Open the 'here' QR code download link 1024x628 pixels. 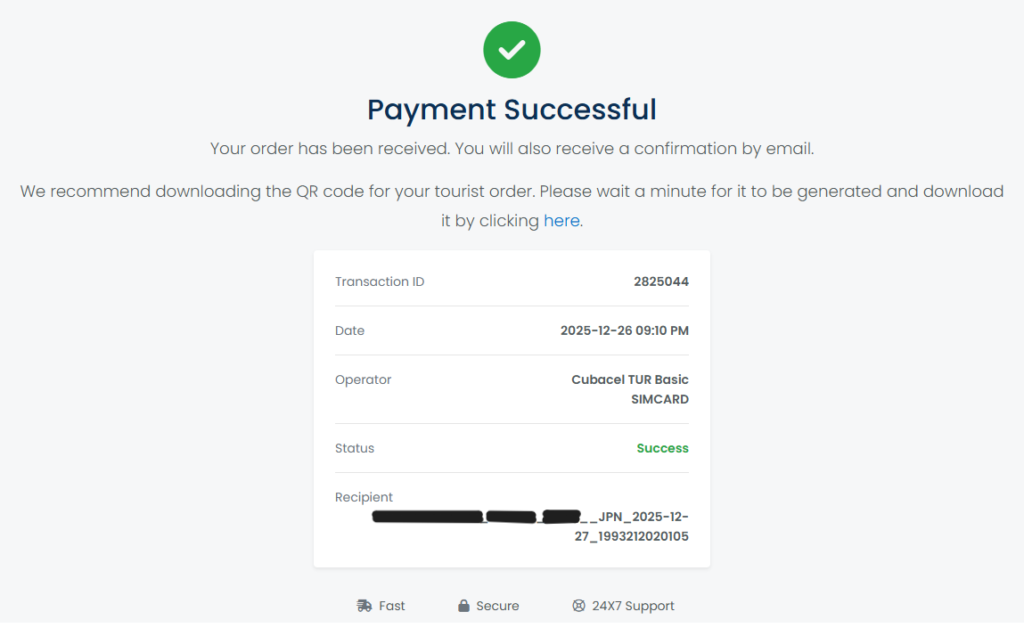(x=562, y=221)
